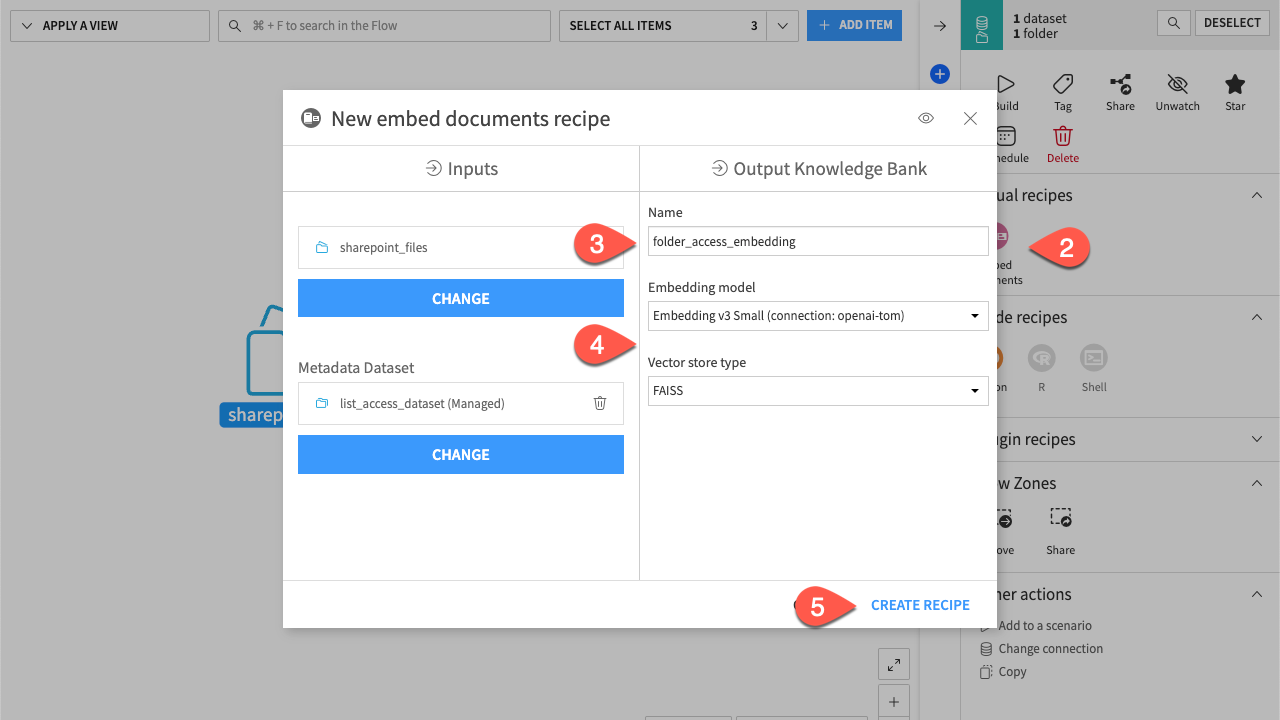Image resolution: width=1280 pixels, height=720 pixels.
Task: Toggle the recipe preview eye icon
Action: pos(925,118)
